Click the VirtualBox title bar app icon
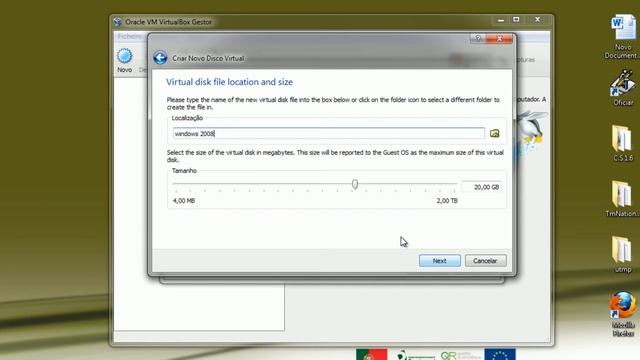 pos(118,22)
